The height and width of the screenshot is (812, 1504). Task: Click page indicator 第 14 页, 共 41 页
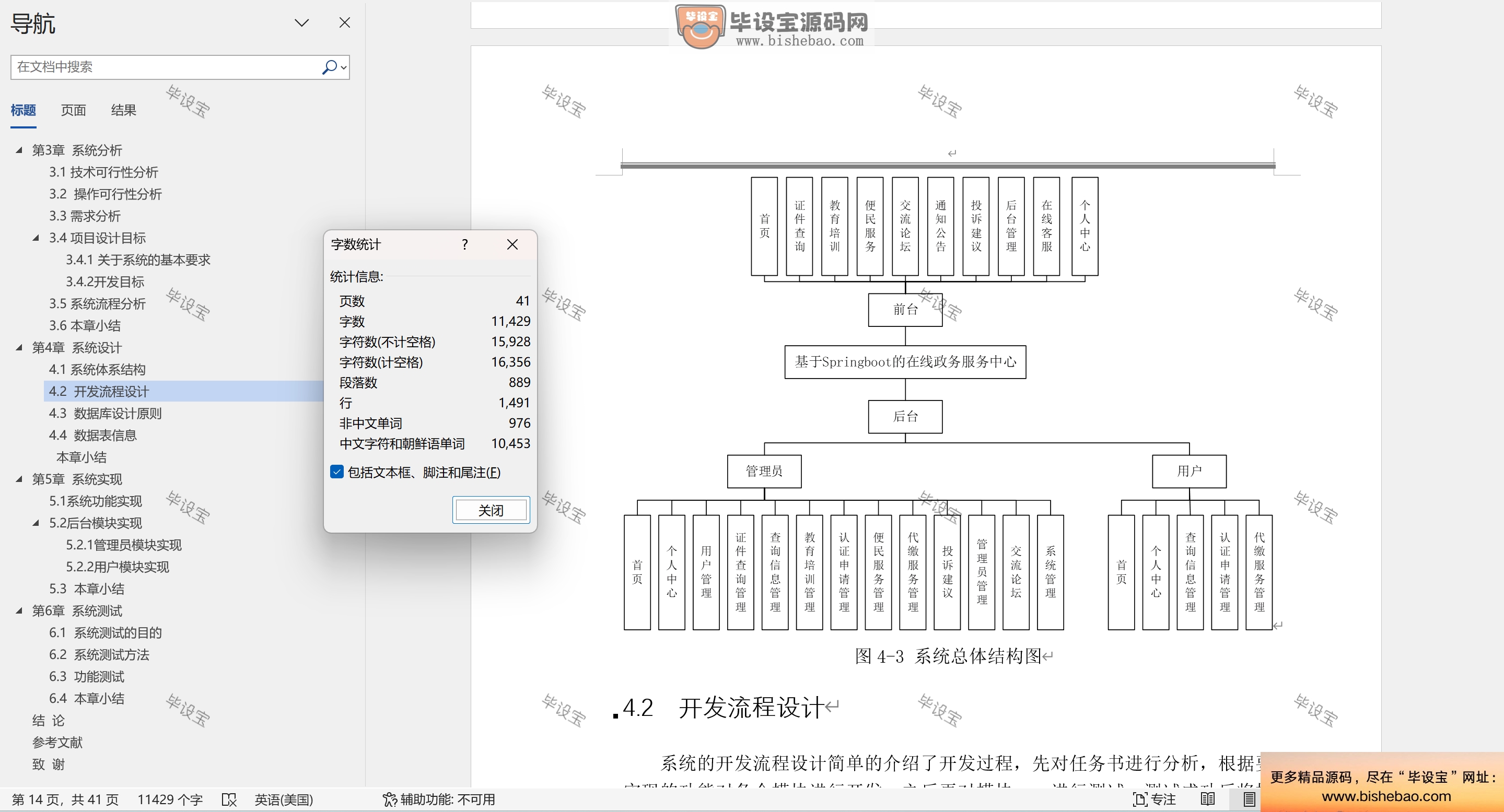[x=65, y=799]
